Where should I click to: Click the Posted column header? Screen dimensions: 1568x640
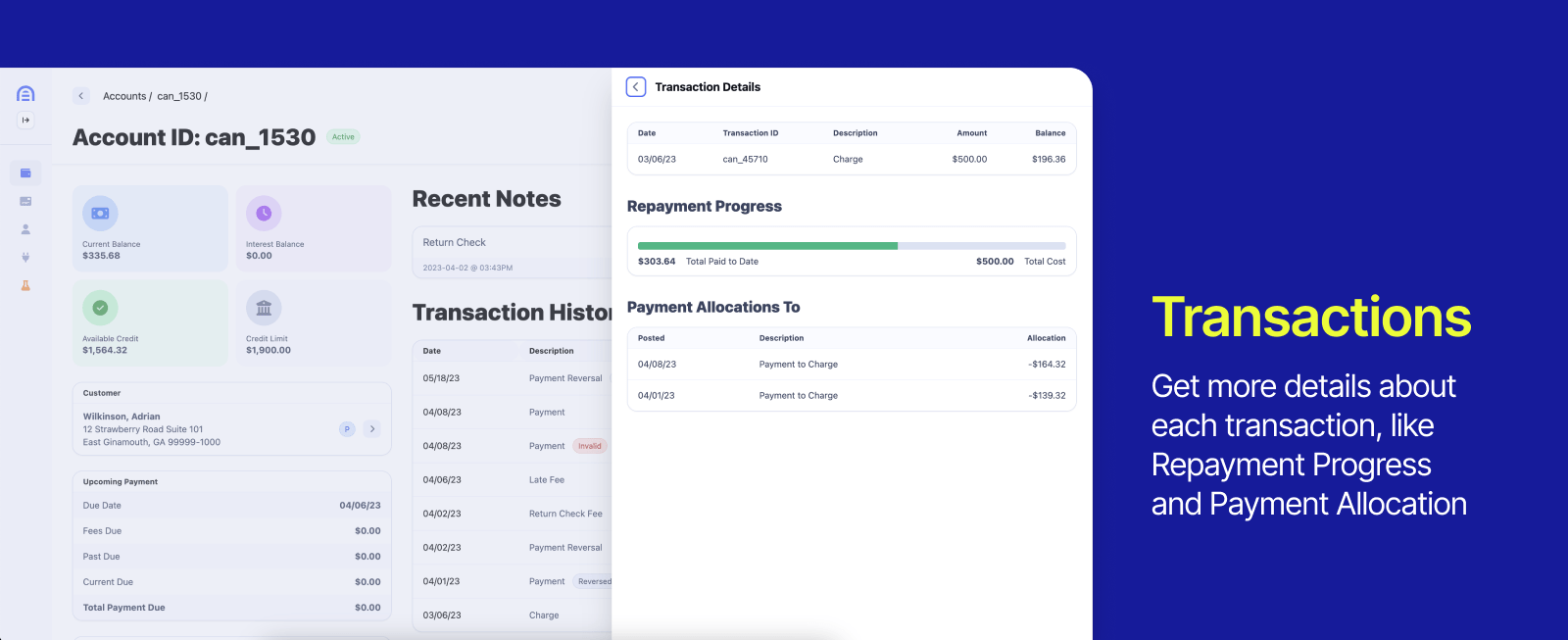(x=651, y=338)
